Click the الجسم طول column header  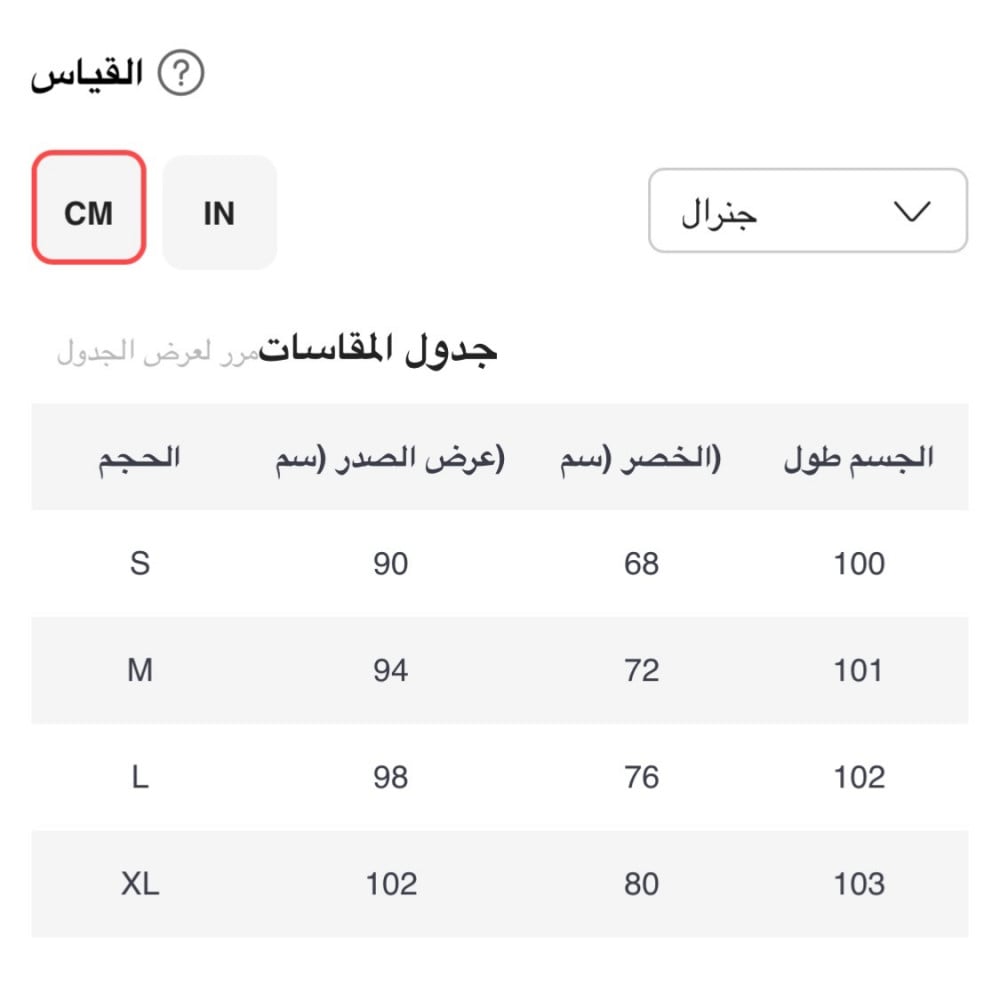point(859,458)
